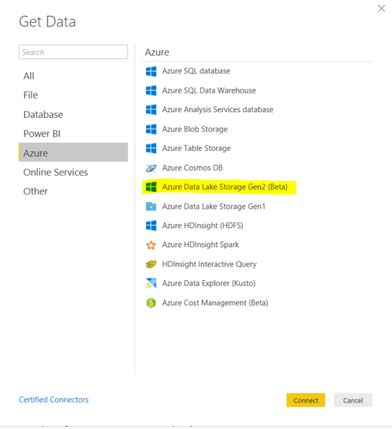Screen dimensions: 392x429
Task: Click Connect button
Action: click(306, 400)
